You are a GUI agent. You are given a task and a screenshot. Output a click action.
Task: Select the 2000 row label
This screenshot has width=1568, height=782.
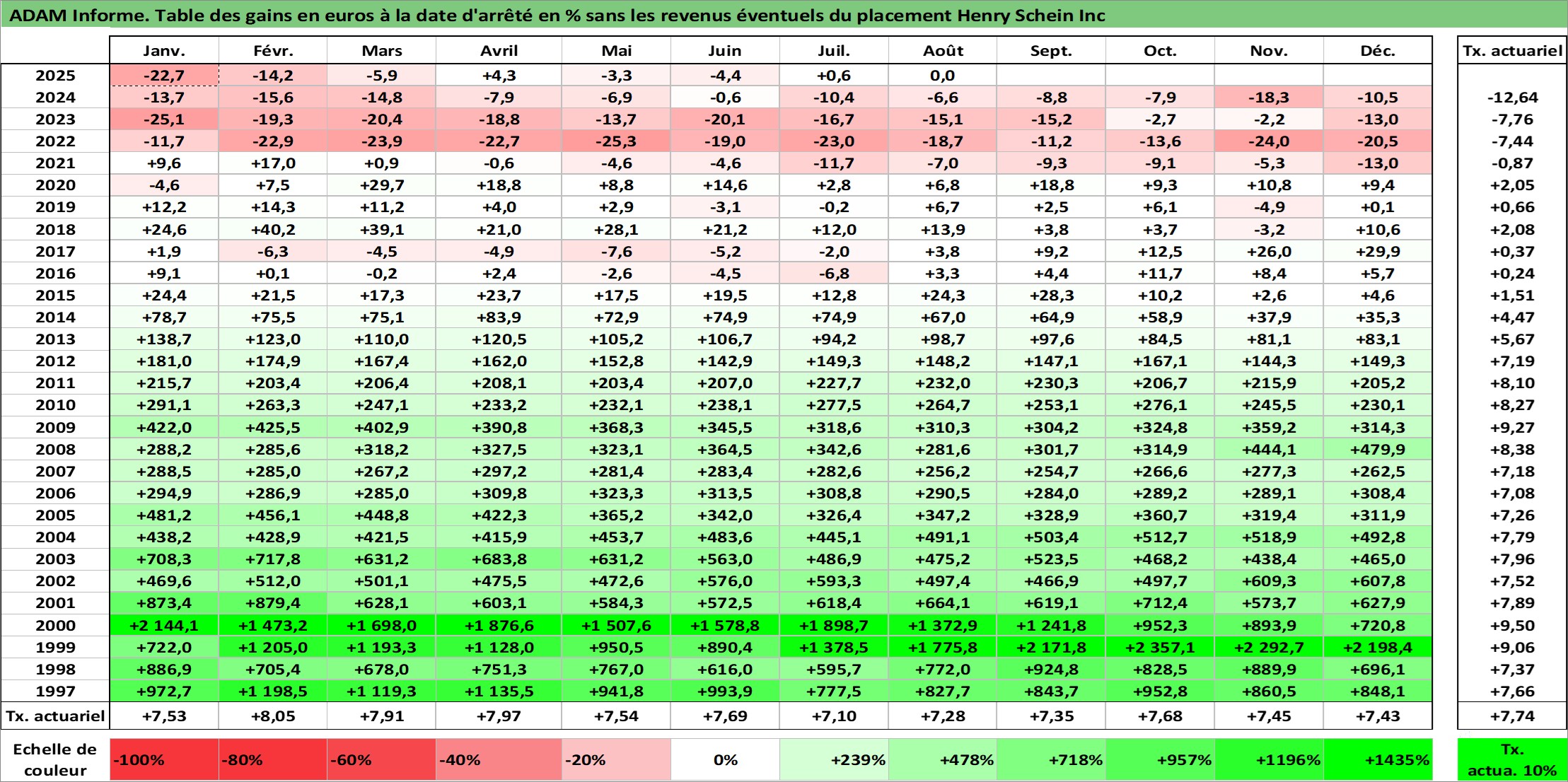55,625
